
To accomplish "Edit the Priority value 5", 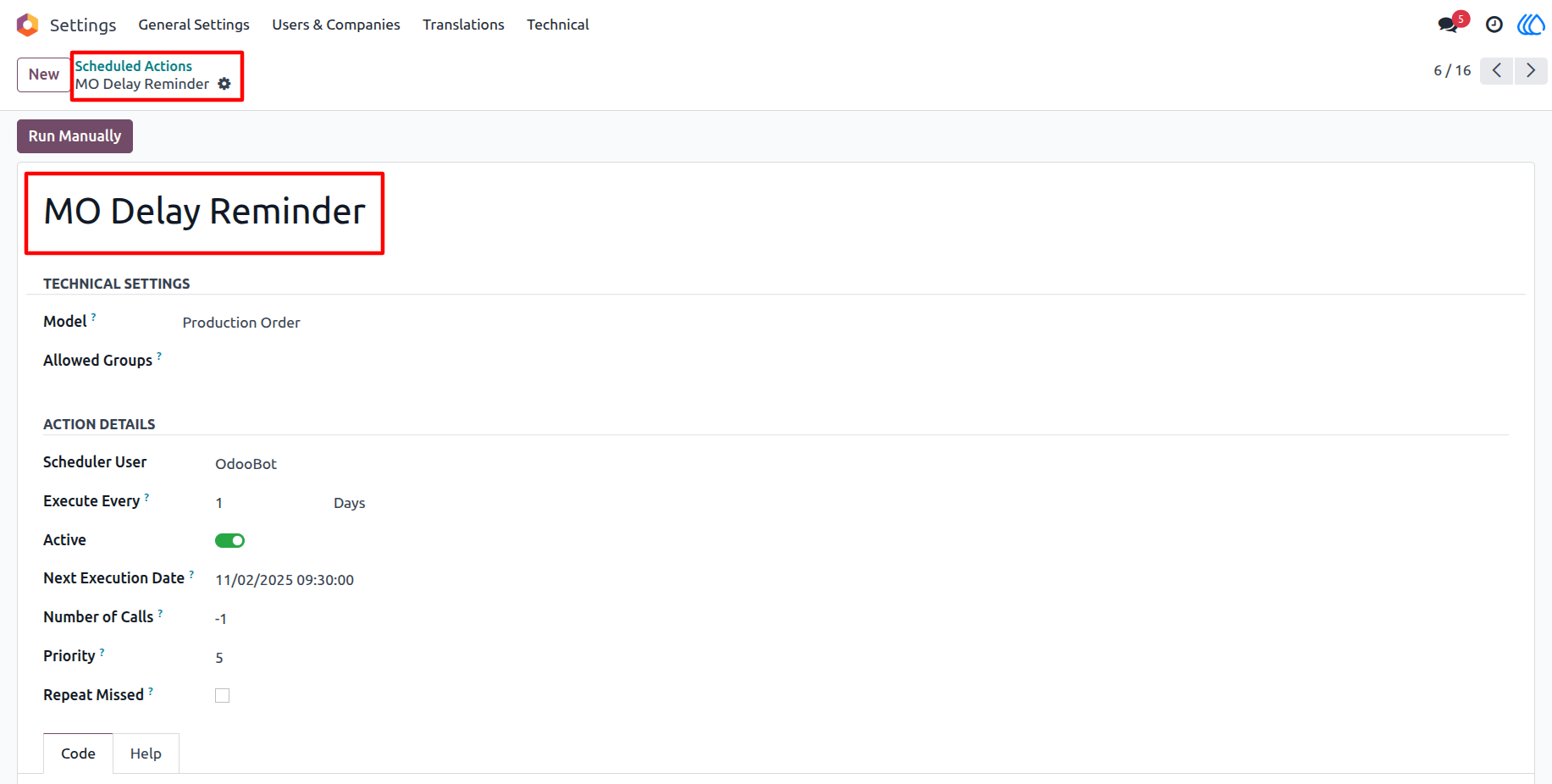I will (x=219, y=658).
